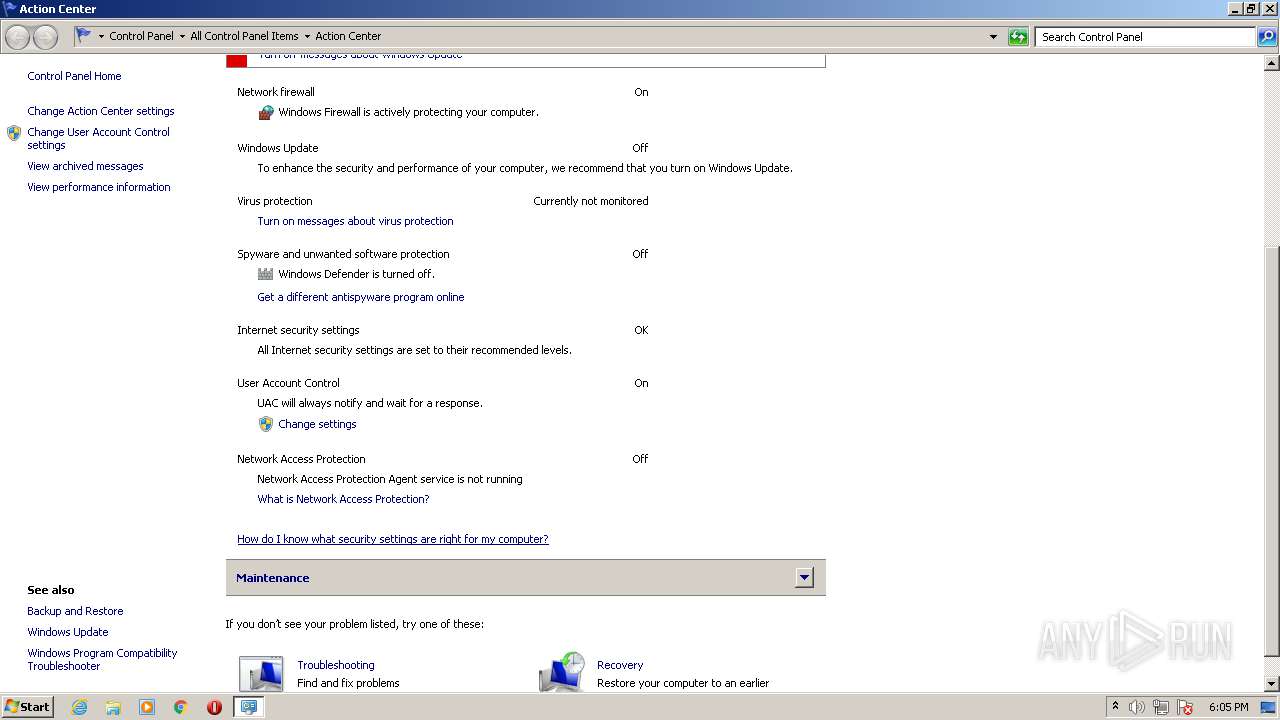The image size is (1280, 720).
Task: Open View archived messages link
Action: [x=85, y=166]
